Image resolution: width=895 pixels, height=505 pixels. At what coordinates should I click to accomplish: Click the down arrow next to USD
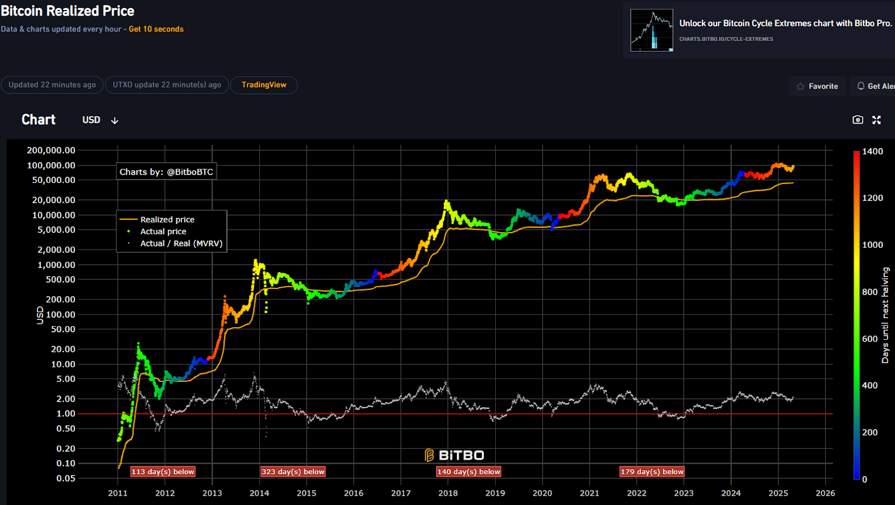[115, 120]
